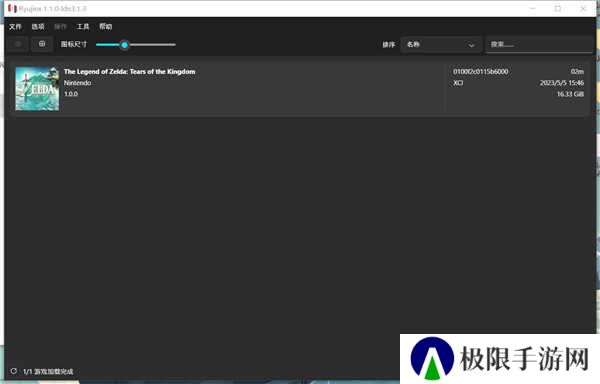
Task: Click the game ID 0100f2c0115b6000 text
Action: (x=481, y=72)
